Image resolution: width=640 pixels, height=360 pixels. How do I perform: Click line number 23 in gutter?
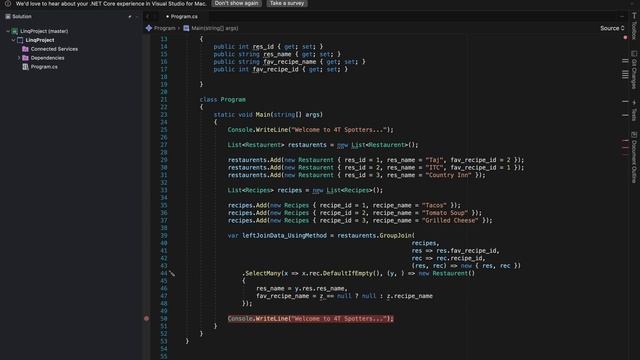(164, 115)
